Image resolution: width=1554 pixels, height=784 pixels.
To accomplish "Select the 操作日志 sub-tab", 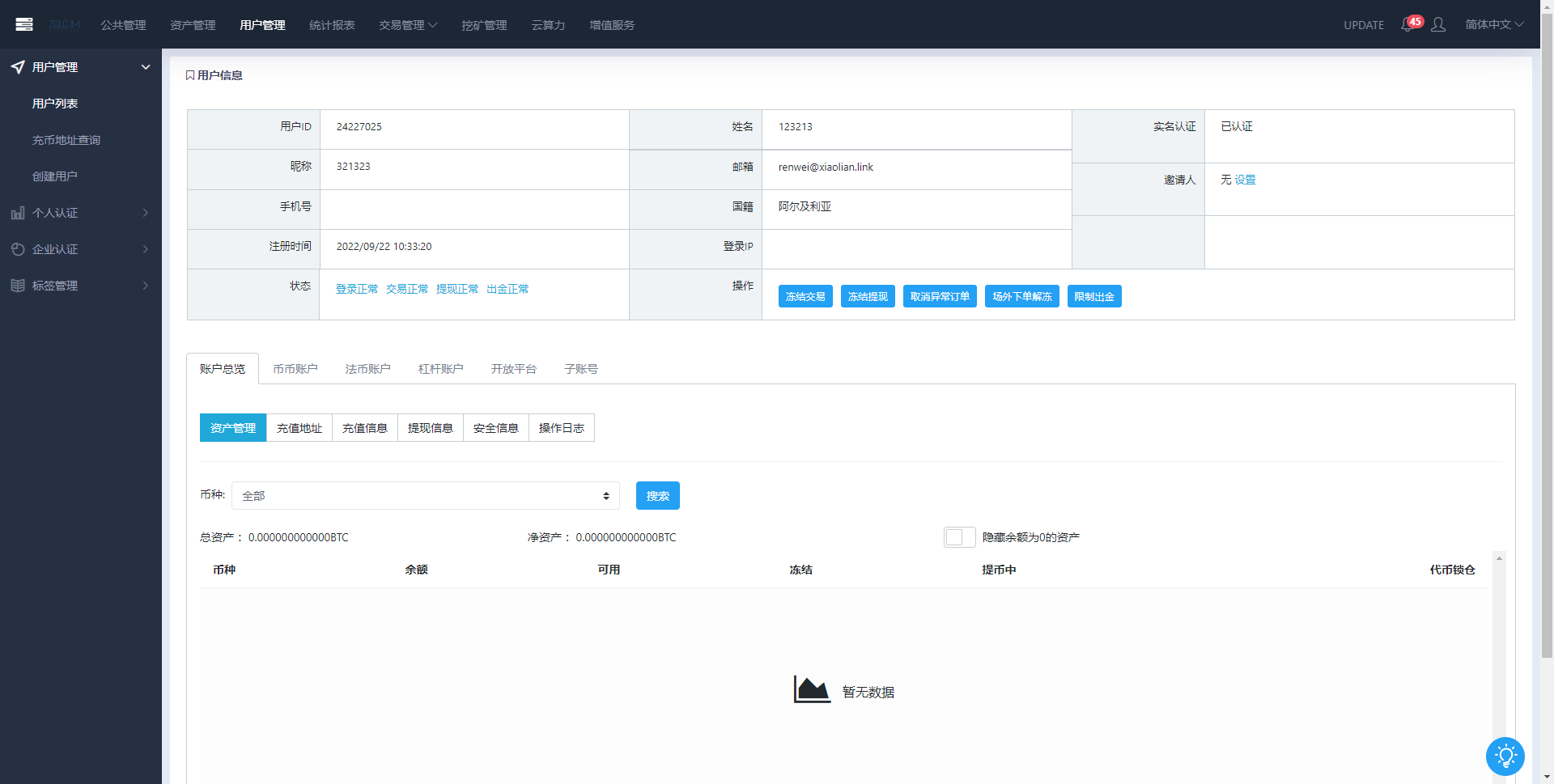I will click(562, 428).
